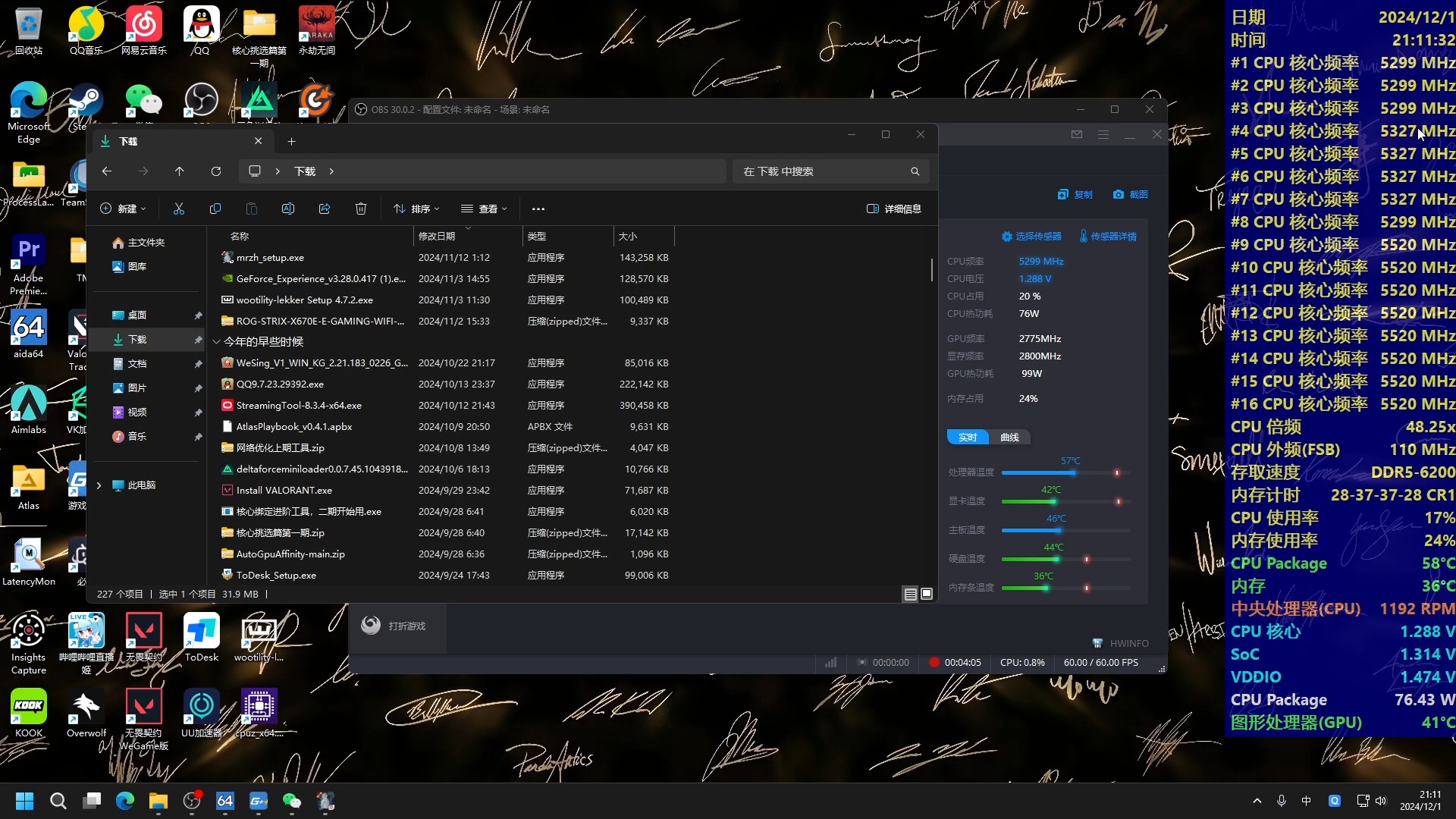Expand the breadcrumb chevron after 下载
The height and width of the screenshot is (819, 1456).
pos(331,171)
